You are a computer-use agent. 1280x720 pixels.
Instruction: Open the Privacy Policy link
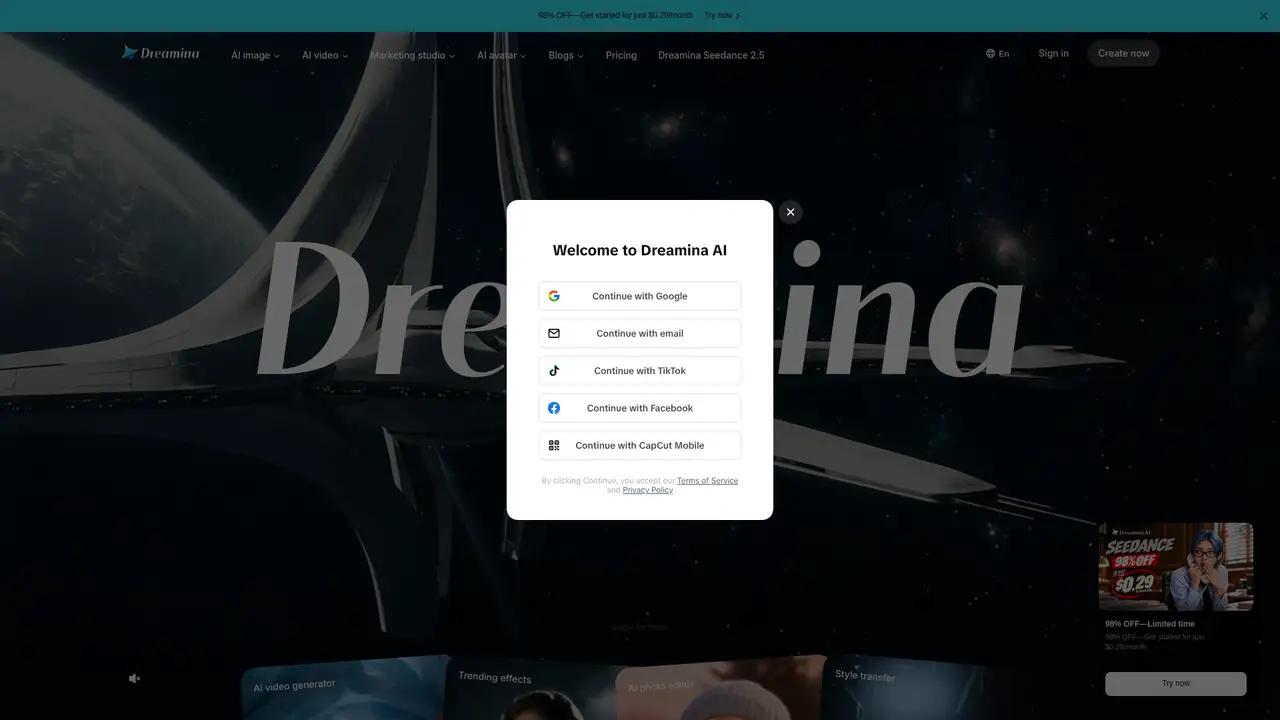[647, 490]
